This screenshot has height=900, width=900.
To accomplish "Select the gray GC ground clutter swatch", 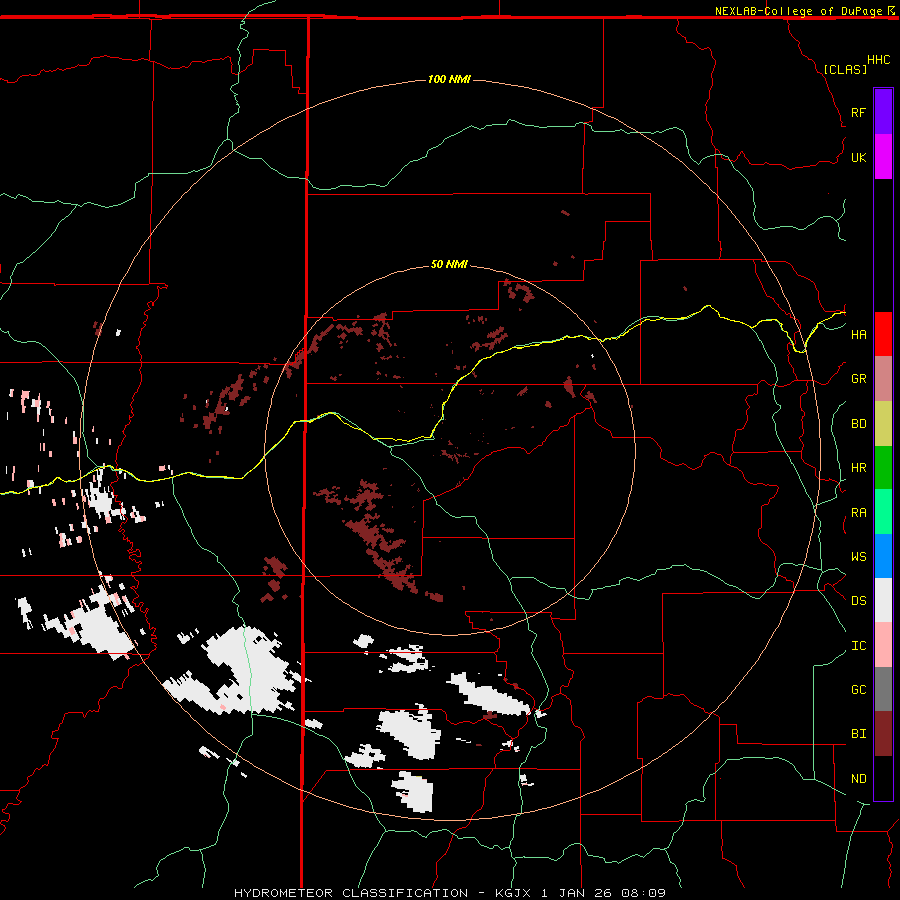I will tap(883, 689).
